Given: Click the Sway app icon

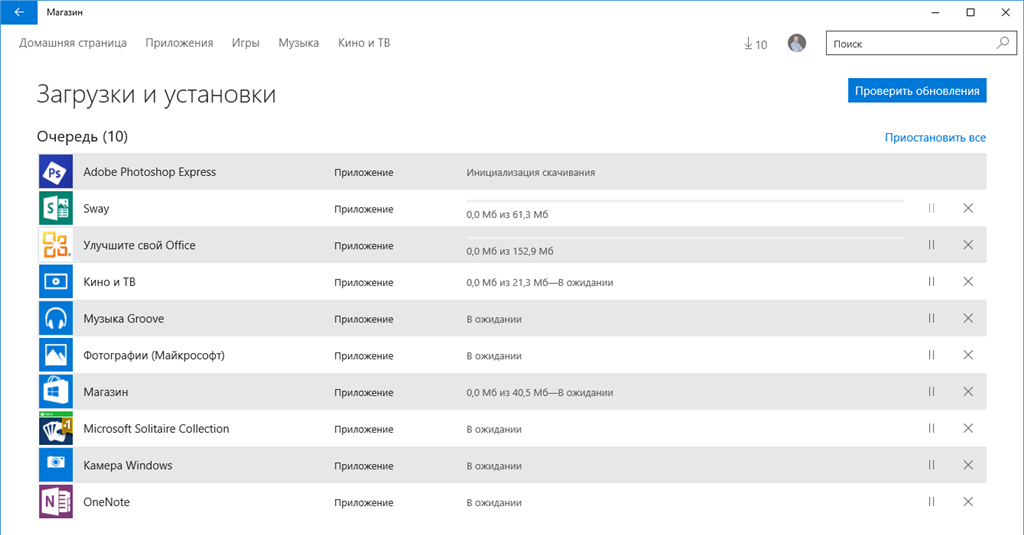Looking at the screenshot, I should [56, 208].
